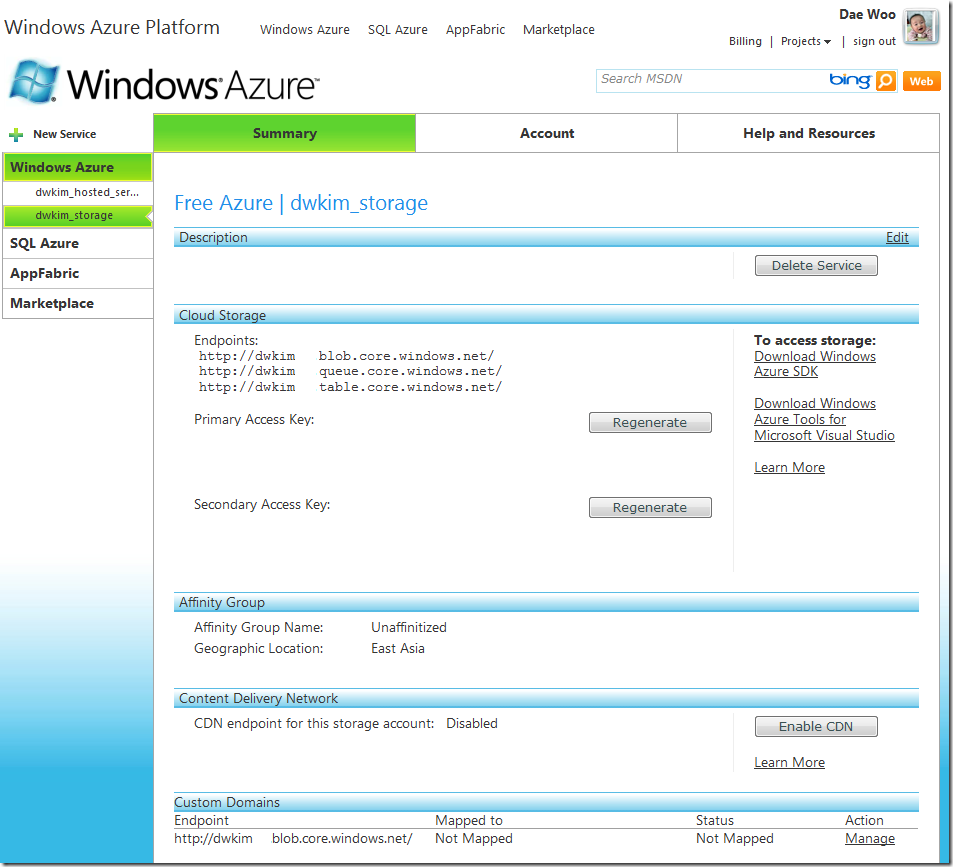Select SQL Azure in the sidebar
Viewport: 953px width, 867px height.
(x=78, y=244)
